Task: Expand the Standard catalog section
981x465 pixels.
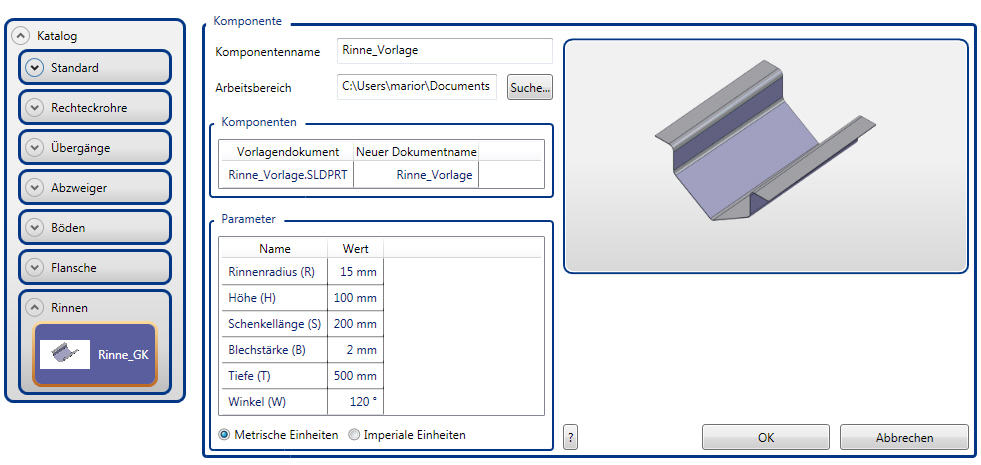Action: 34,68
